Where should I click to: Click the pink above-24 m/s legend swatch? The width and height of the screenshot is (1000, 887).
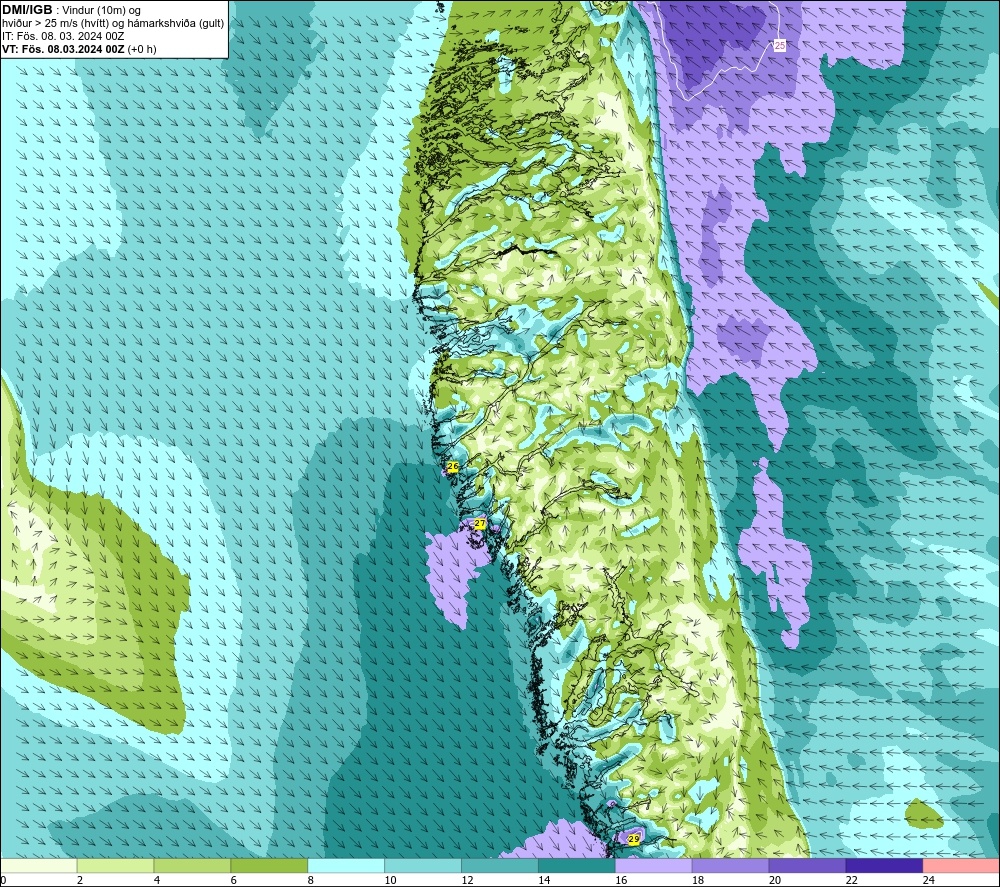click(x=961, y=865)
